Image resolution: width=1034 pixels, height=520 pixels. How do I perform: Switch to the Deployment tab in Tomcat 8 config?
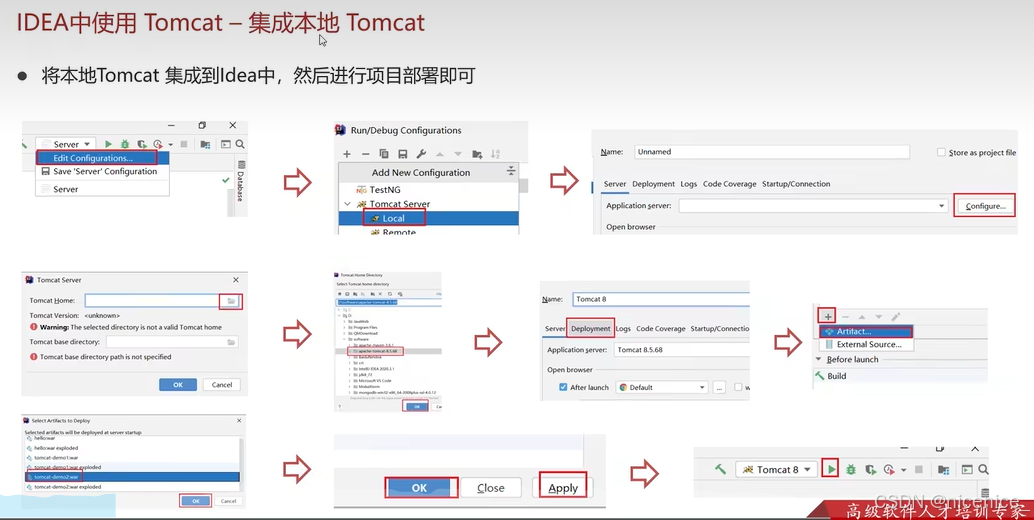point(590,328)
